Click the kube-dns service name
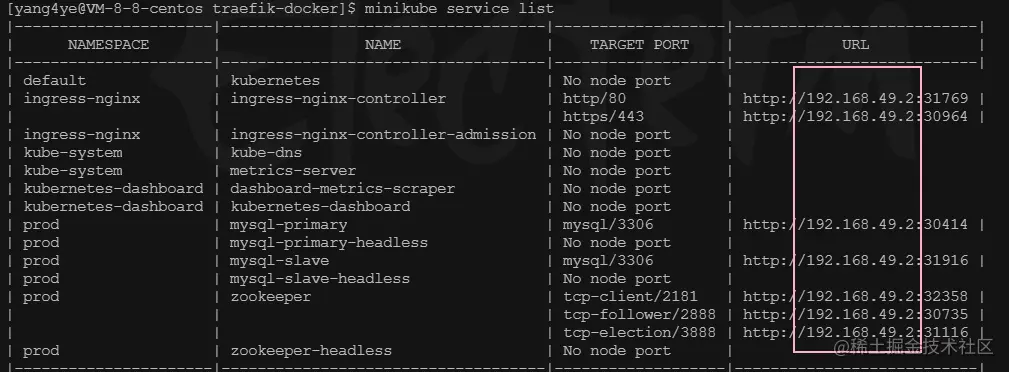This screenshot has height=372, width=1009. pos(266,153)
